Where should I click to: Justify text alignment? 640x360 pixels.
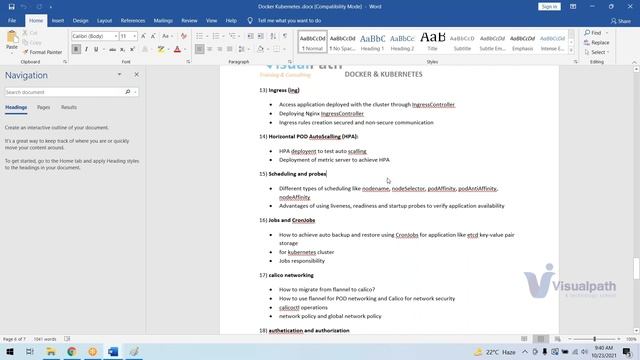tap(229, 49)
